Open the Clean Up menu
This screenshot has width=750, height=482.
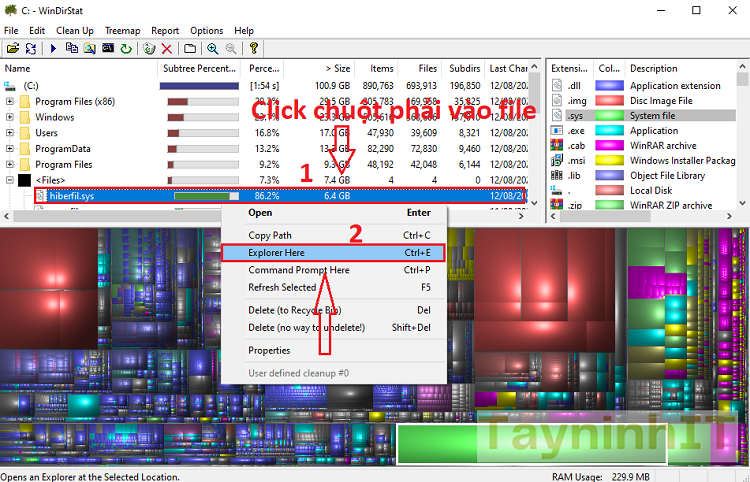75,31
